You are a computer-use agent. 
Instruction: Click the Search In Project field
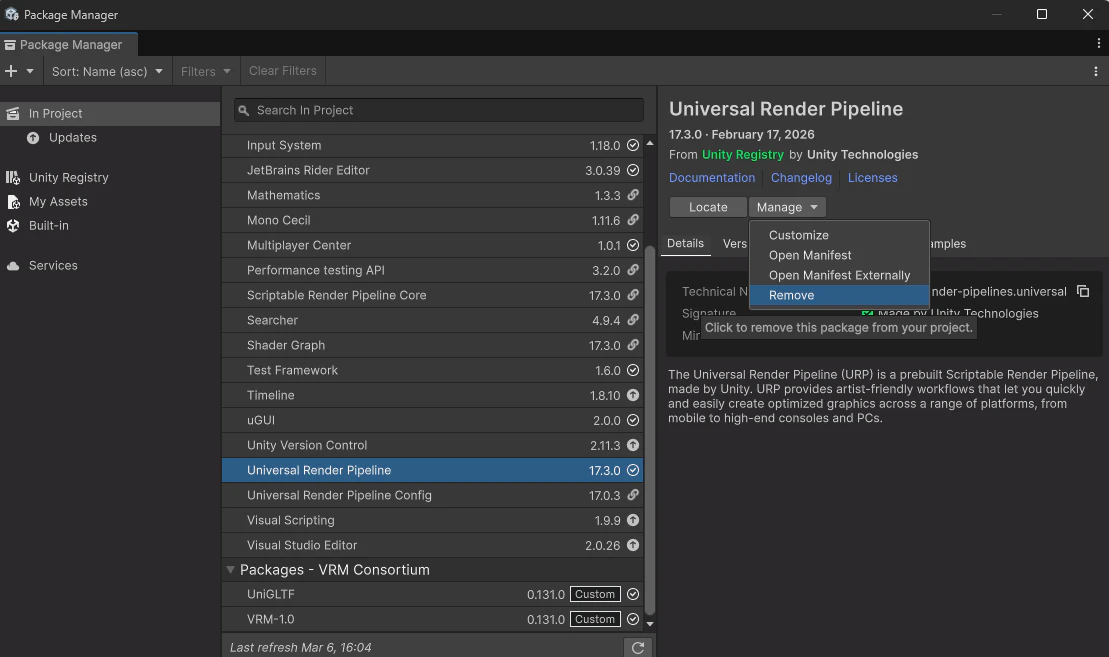[440, 110]
